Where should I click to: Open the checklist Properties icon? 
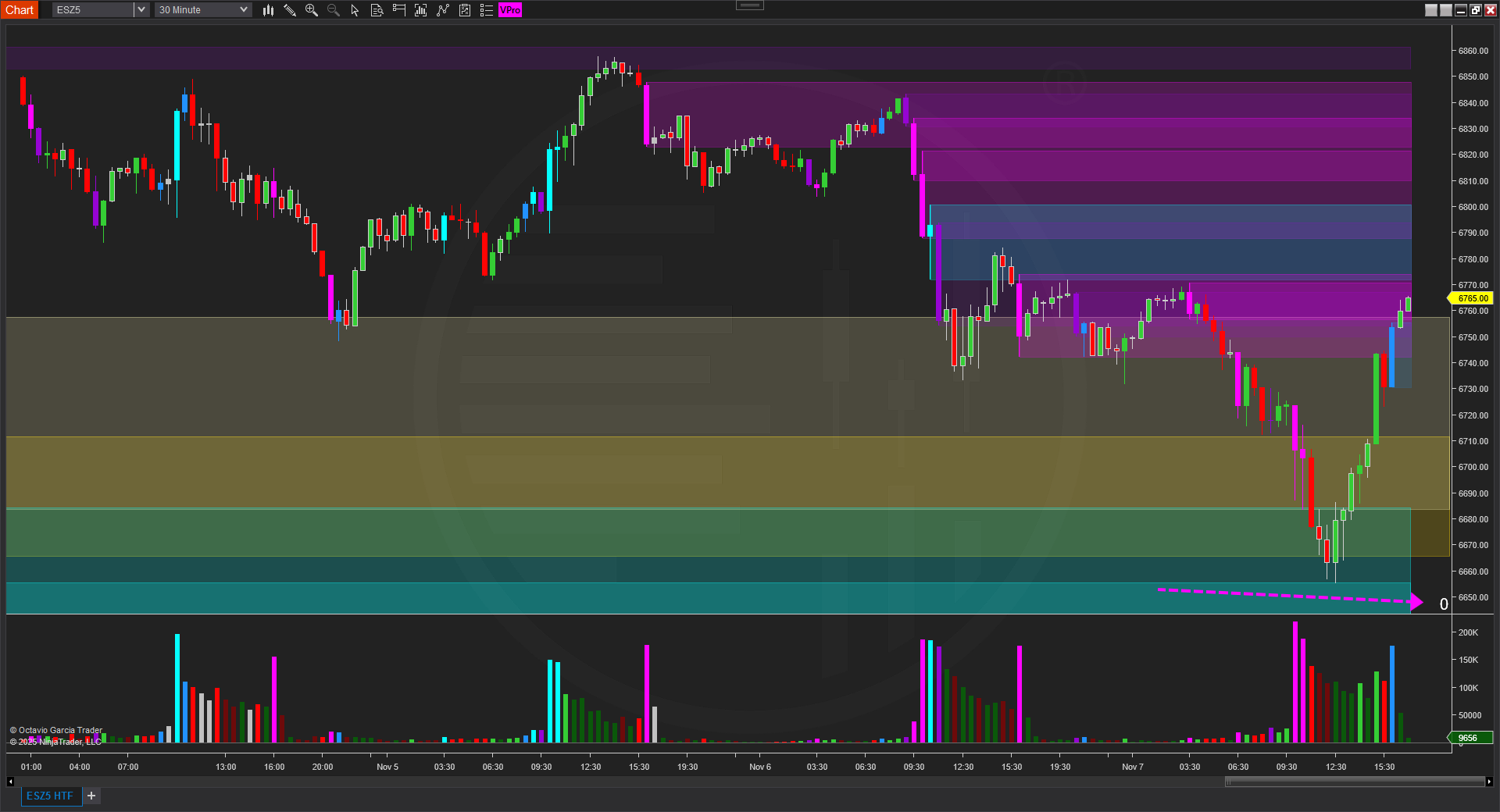pos(465,10)
